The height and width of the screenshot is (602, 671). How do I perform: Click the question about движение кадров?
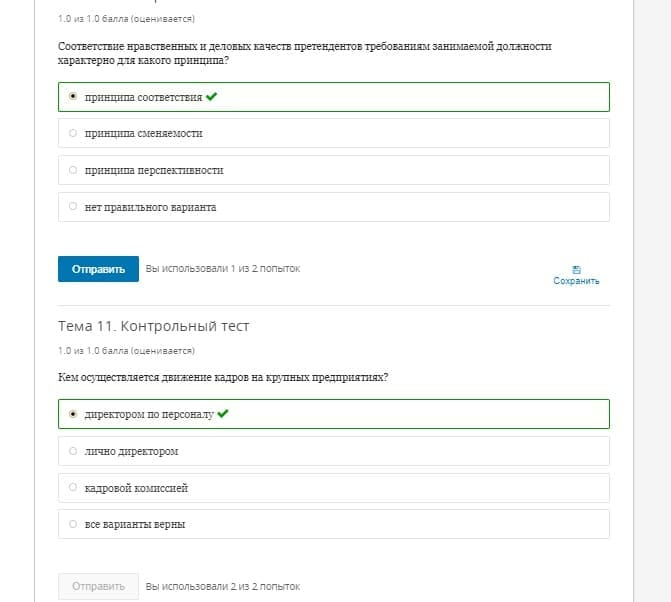223,377
